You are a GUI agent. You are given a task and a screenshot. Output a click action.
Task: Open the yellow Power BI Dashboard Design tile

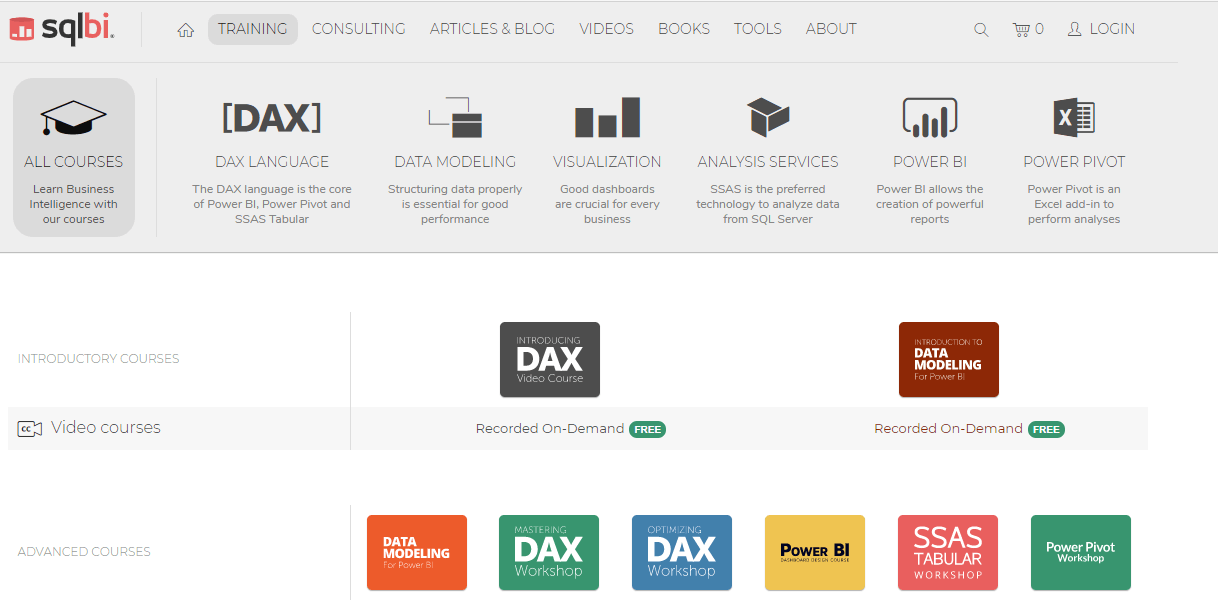(x=815, y=552)
